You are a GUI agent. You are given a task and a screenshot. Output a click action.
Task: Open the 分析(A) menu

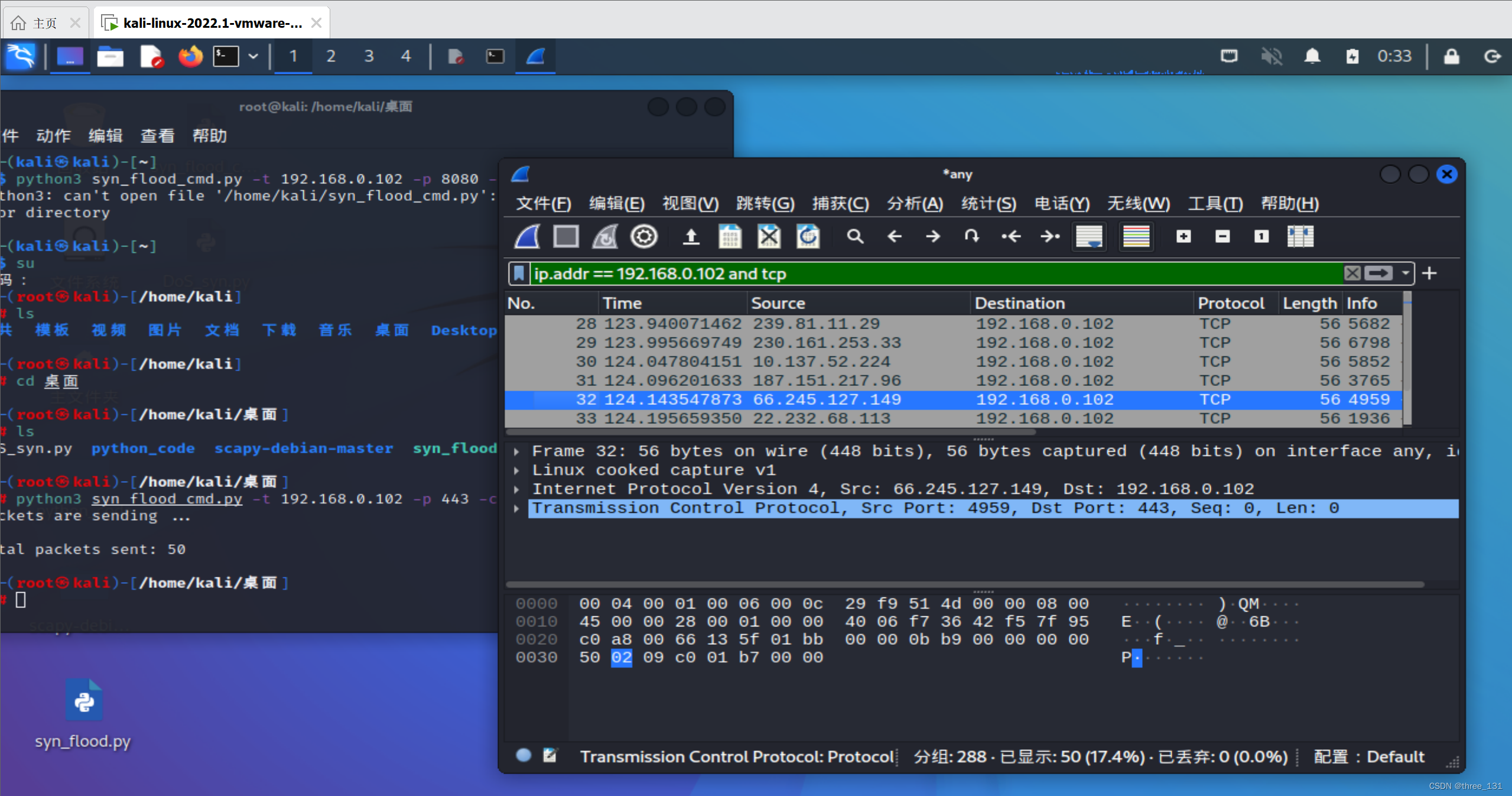point(914,204)
